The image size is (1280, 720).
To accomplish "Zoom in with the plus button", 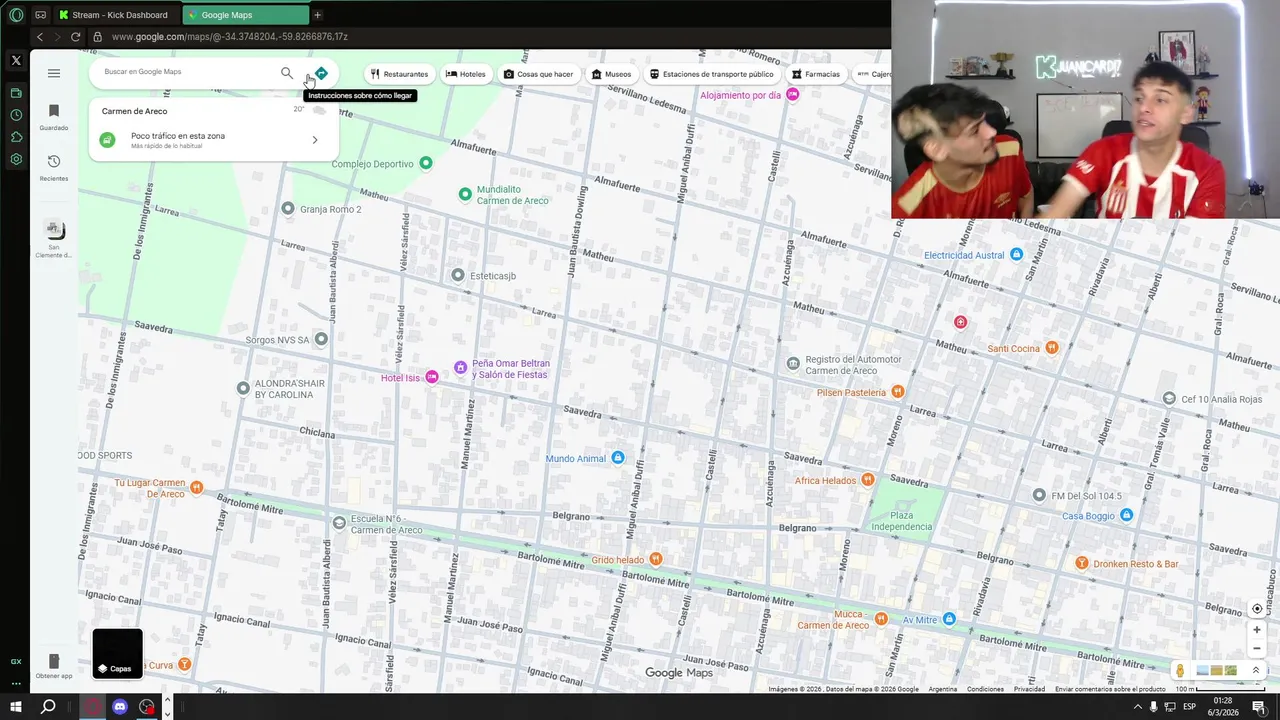I will tap(1257, 630).
